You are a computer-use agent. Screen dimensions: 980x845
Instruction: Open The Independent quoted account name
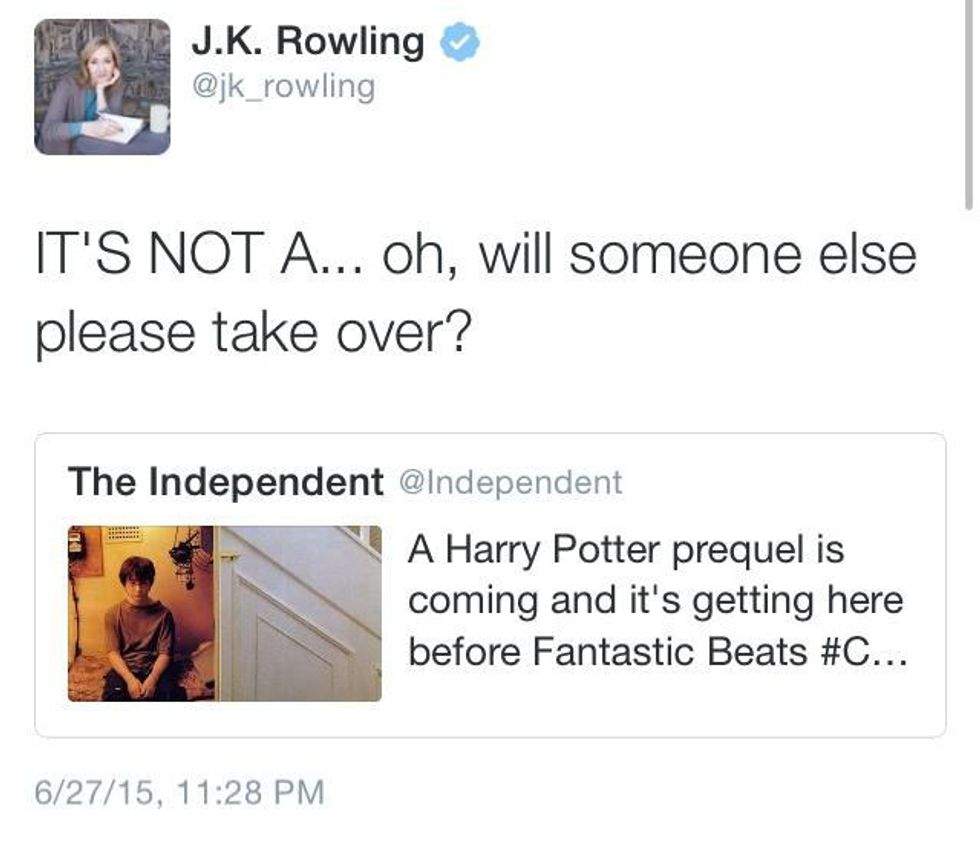(226, 482)
